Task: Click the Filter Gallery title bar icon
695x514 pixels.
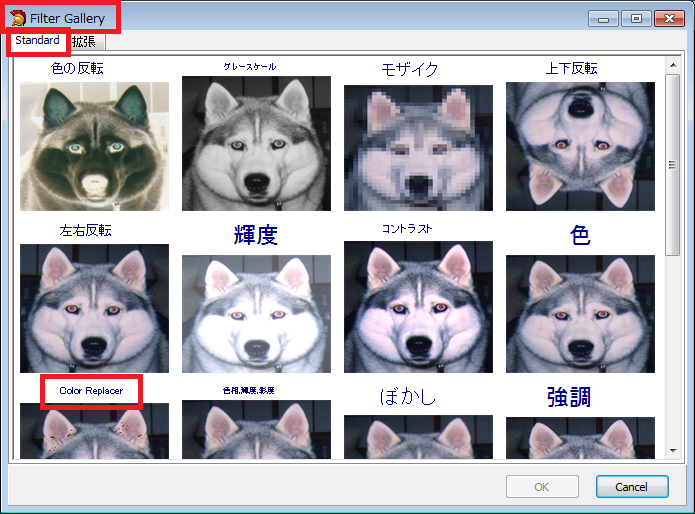Action: (19, 18)
